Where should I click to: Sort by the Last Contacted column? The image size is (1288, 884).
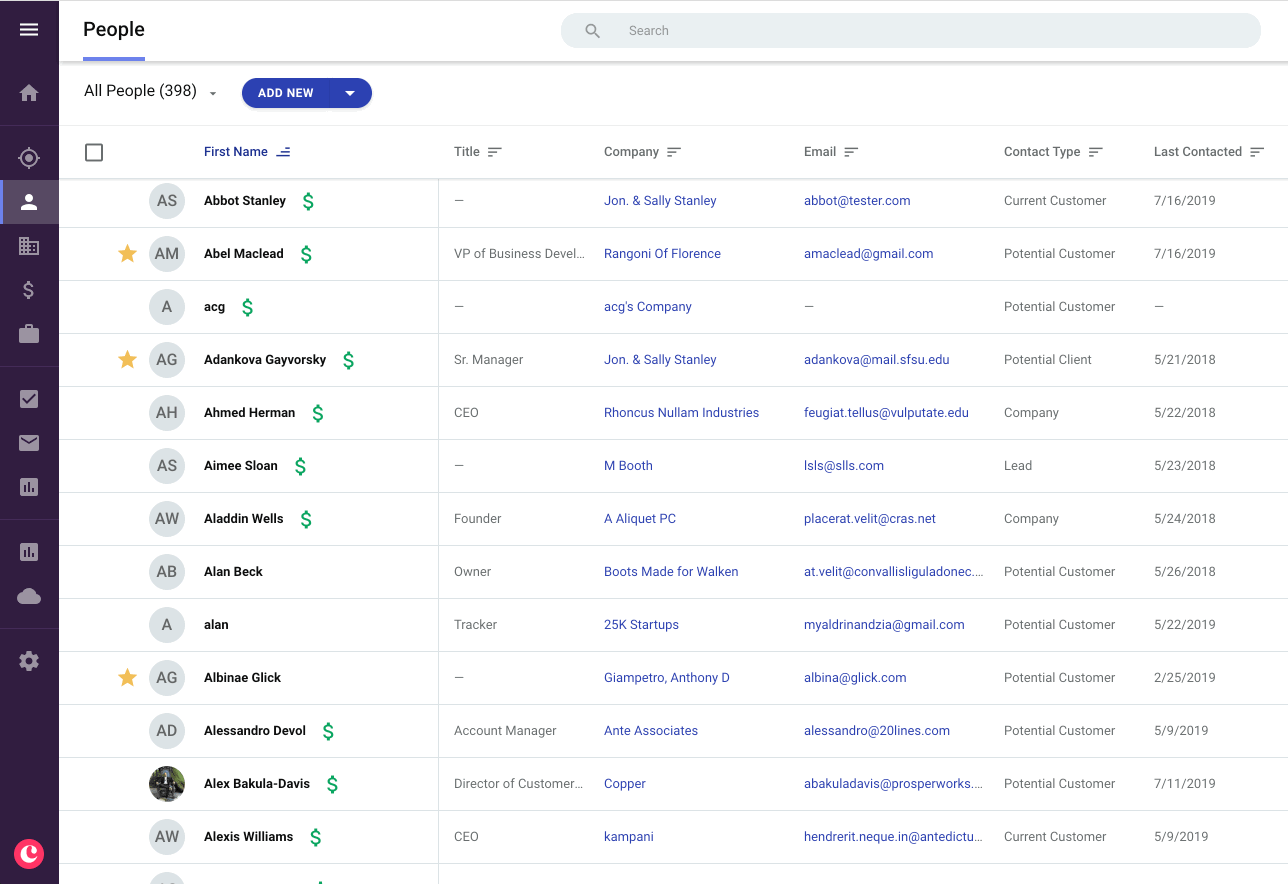(x=1209, y=152)
